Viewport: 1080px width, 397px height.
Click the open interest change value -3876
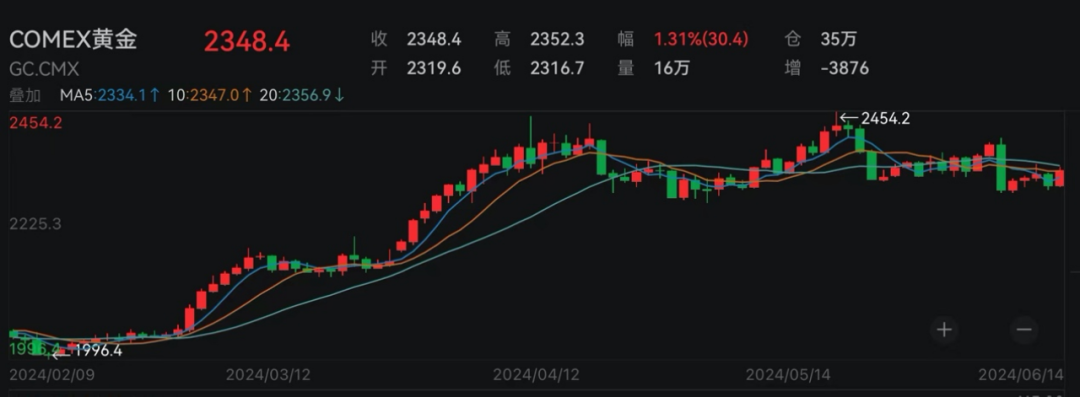pyautogui.click(x=845, y=68)
